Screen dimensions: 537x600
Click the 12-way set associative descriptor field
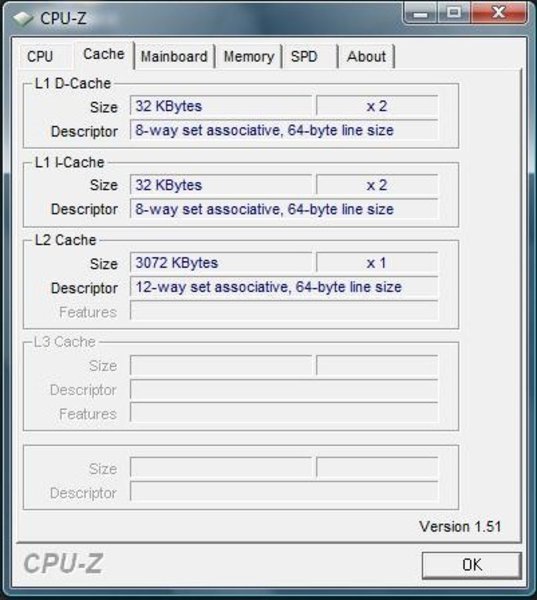(284, 287)
